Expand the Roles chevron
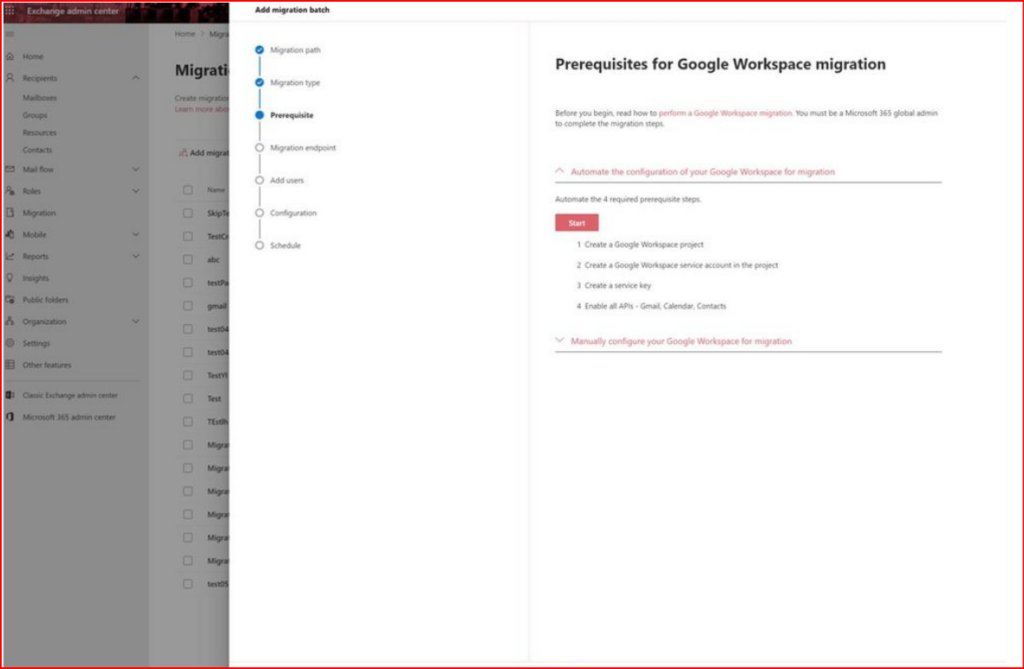 point(135,191)
